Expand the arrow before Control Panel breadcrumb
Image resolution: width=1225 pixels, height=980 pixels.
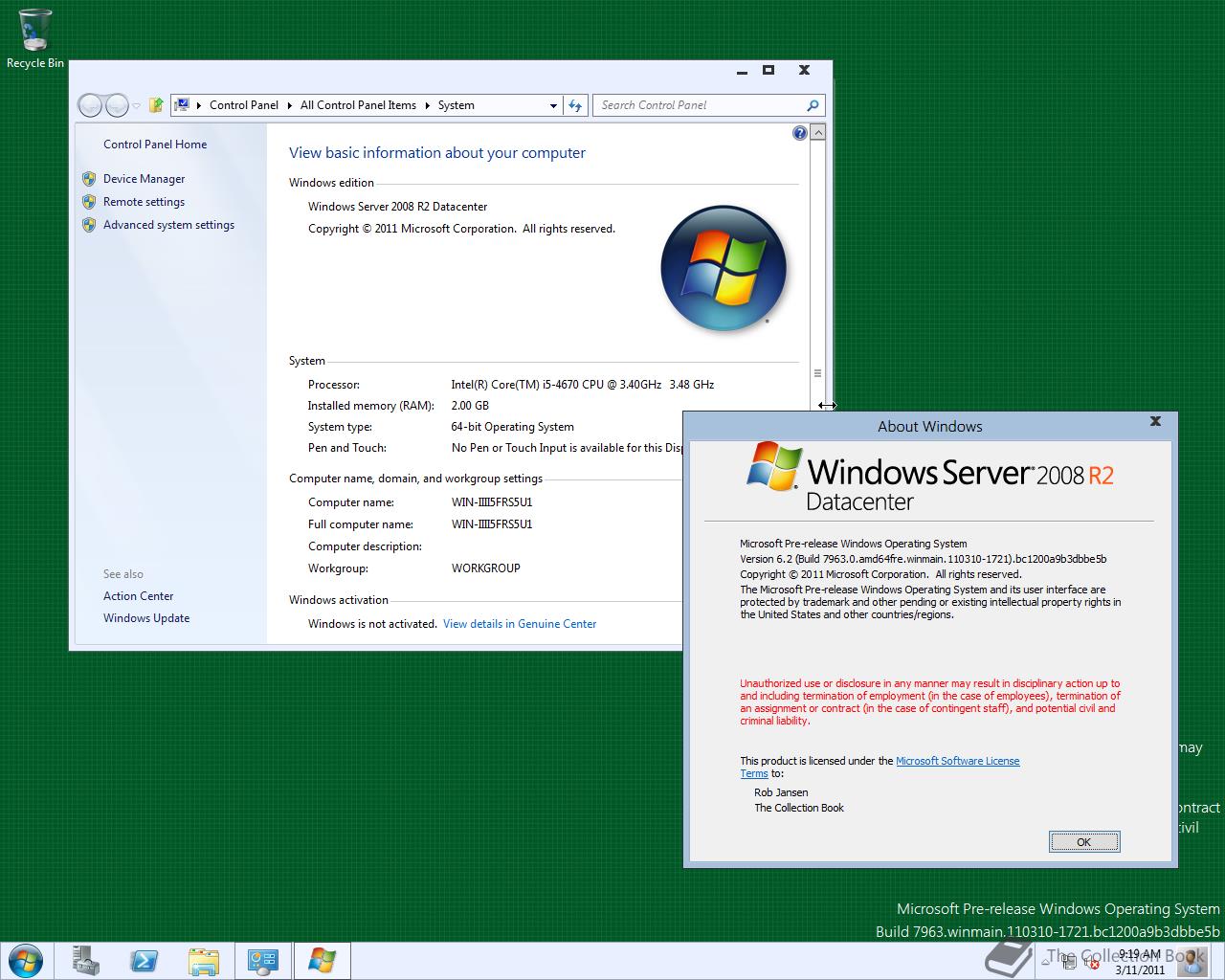click(199, 105)
